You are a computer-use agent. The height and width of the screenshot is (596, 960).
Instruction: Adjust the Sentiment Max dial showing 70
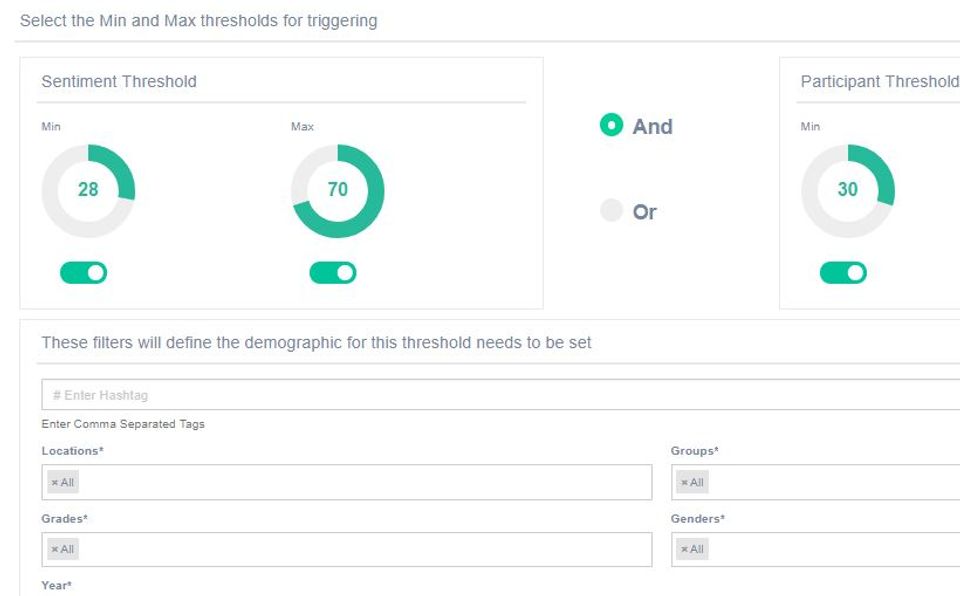337,190
